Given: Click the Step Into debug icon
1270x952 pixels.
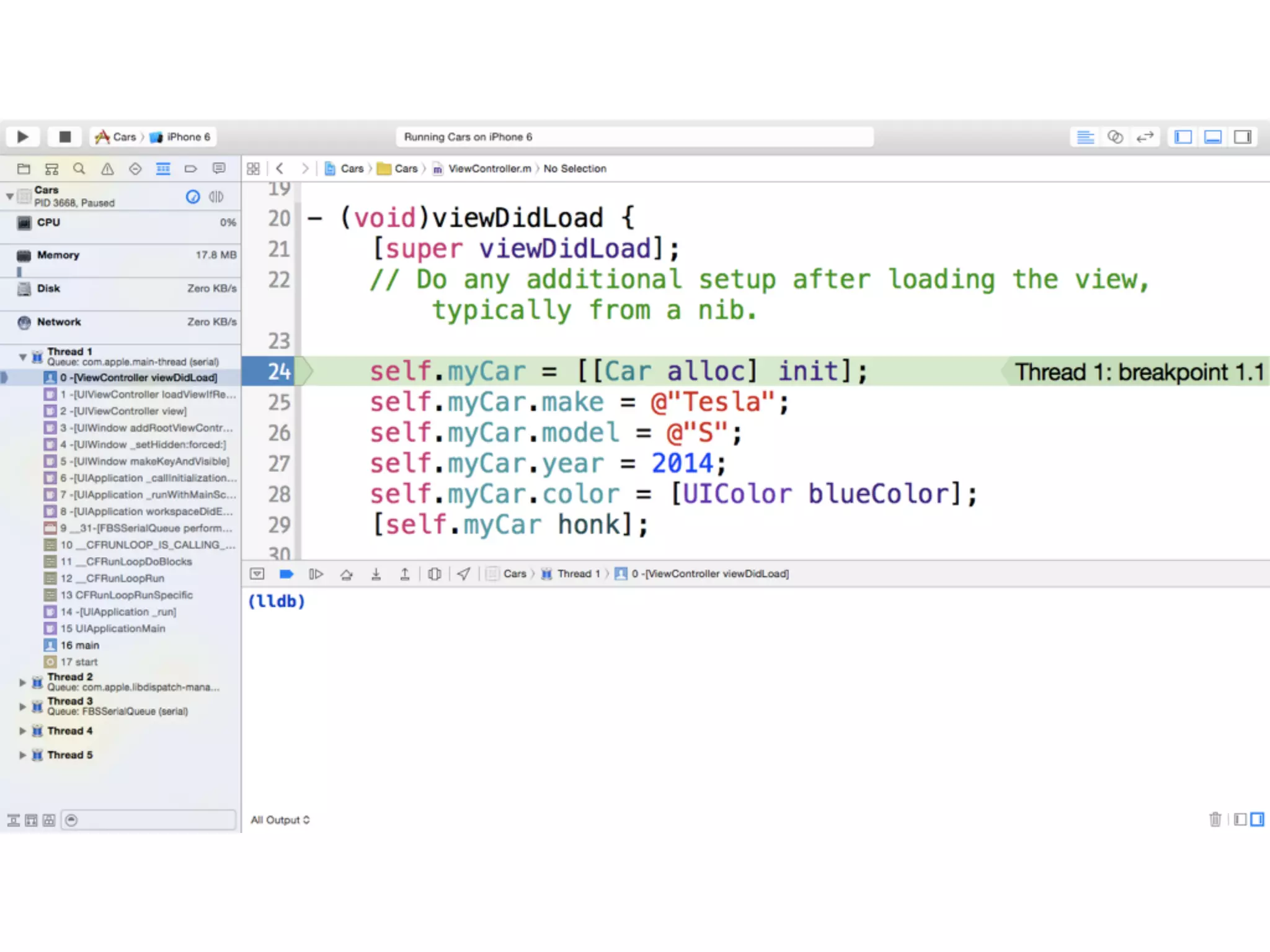Looking at the screenshot, I should tap(376, 574).
